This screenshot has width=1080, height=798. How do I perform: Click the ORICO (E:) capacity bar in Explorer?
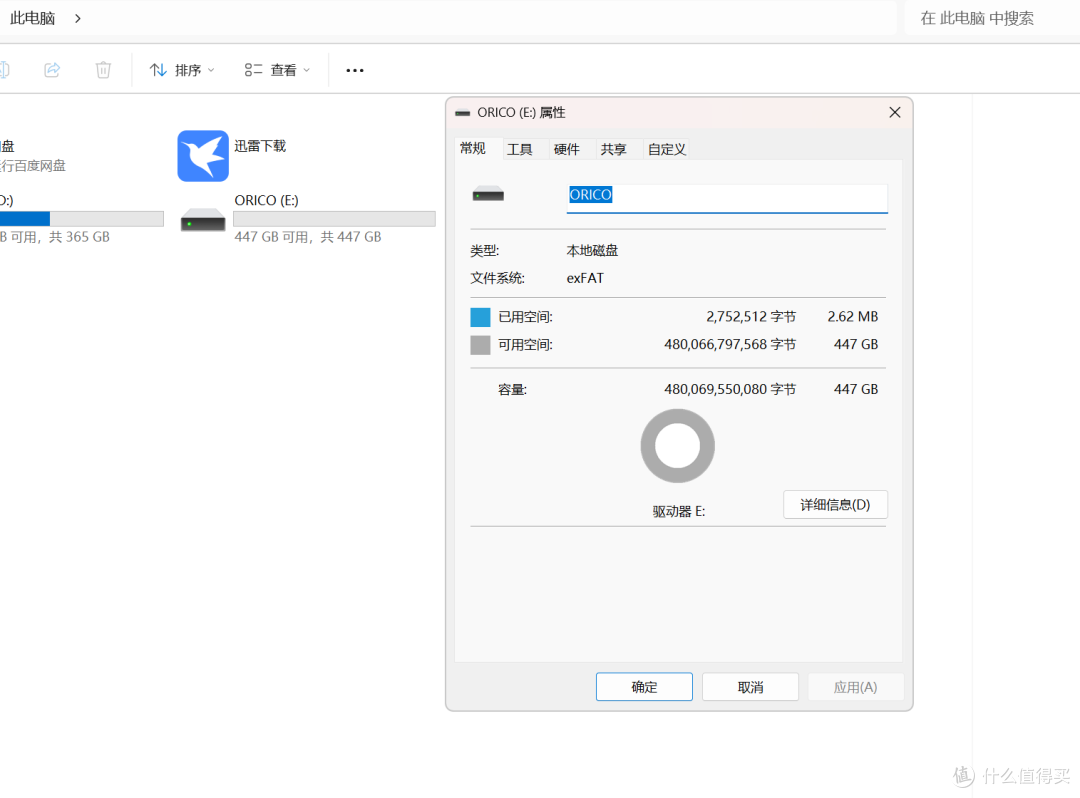pyautogui.click(x=335, y=219)
